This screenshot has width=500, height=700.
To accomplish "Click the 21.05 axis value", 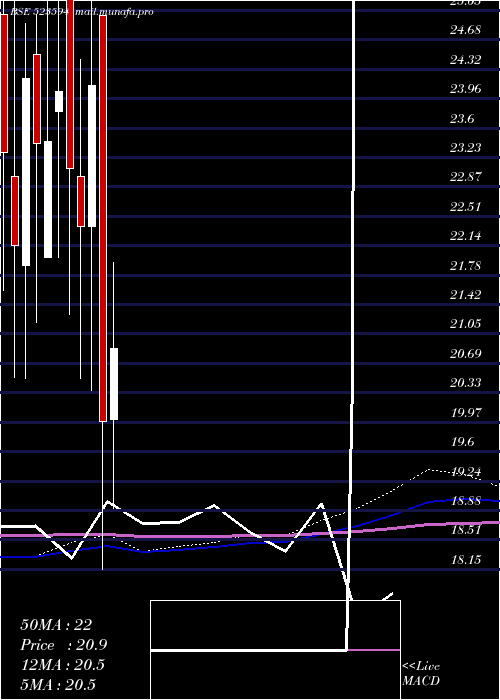I will pos(465,324).
